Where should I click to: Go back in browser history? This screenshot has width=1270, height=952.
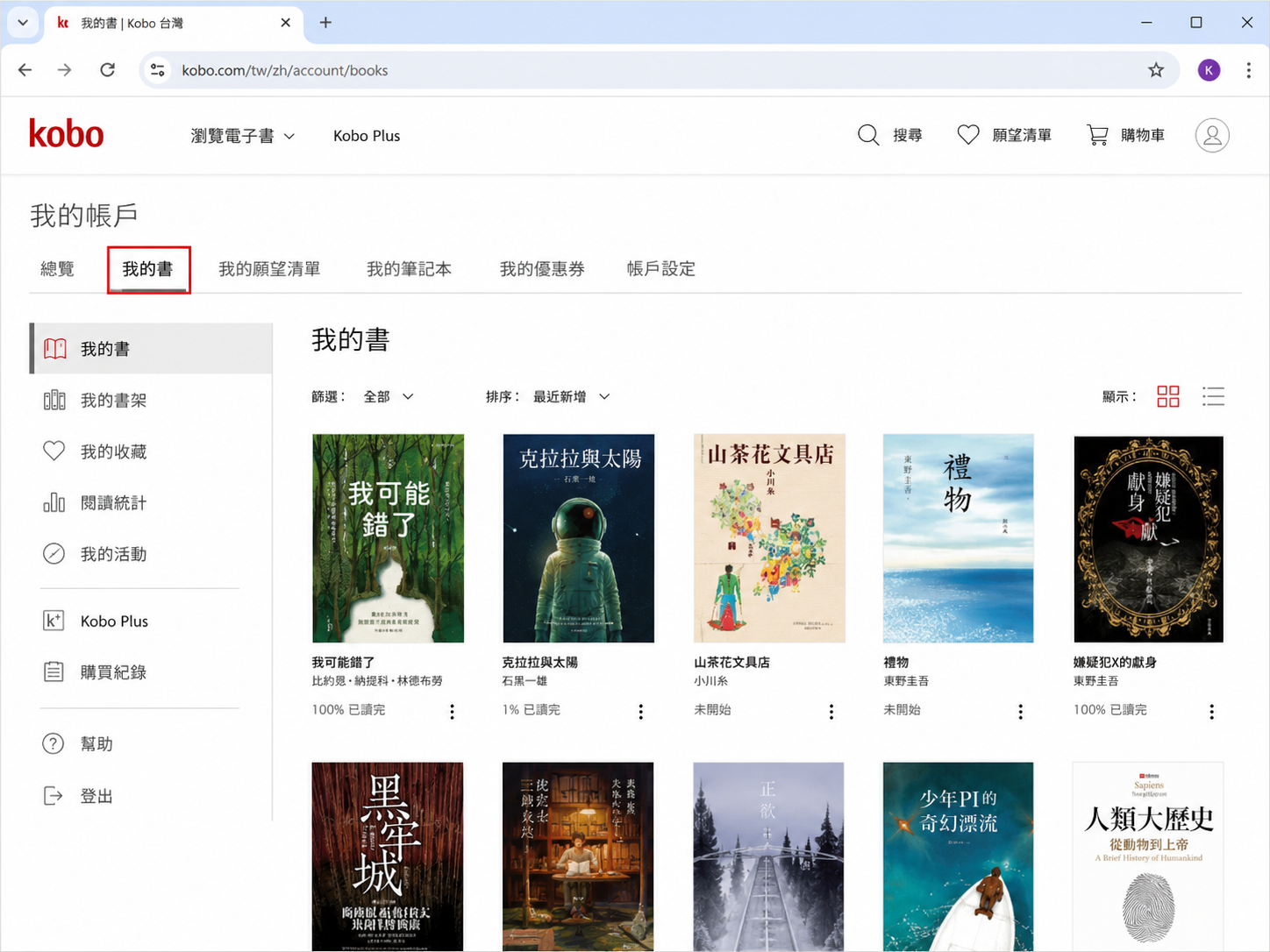[x=25, y=70]
